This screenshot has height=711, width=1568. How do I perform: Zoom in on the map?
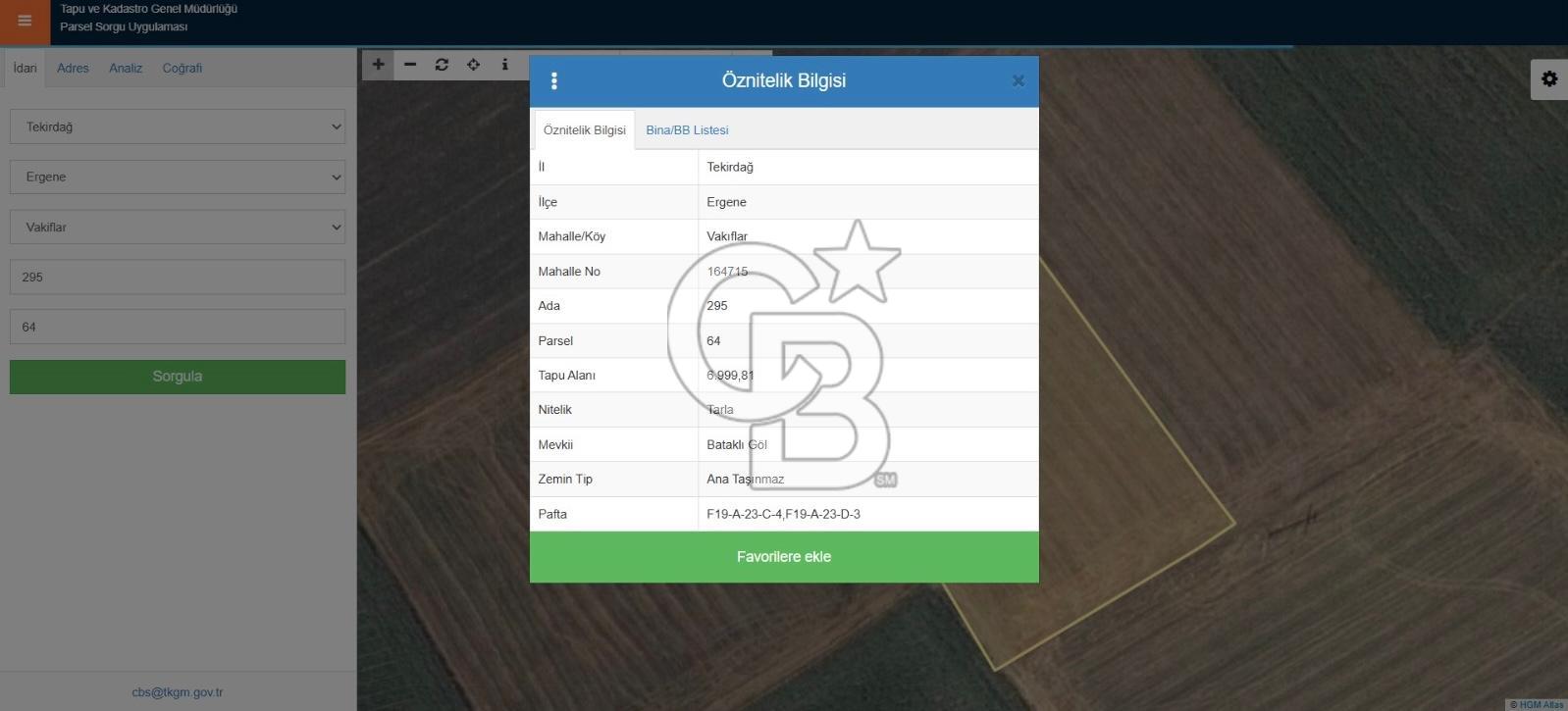coord(378,65)
